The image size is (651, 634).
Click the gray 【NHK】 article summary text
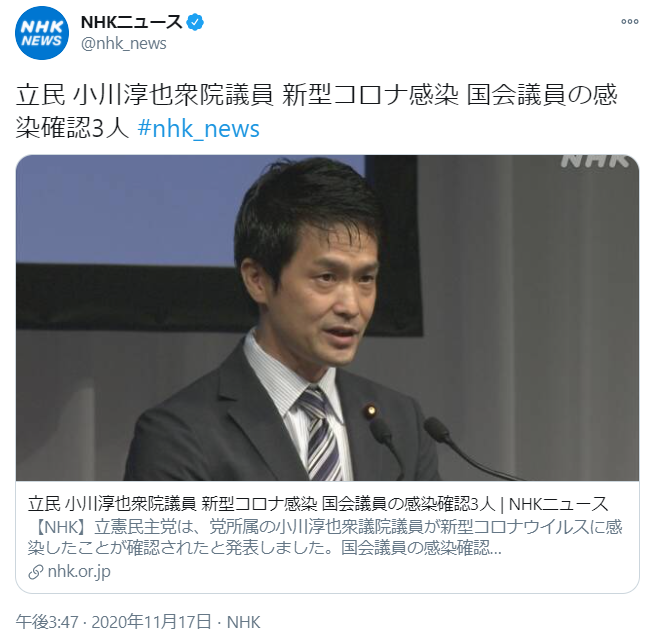point(325,538)
